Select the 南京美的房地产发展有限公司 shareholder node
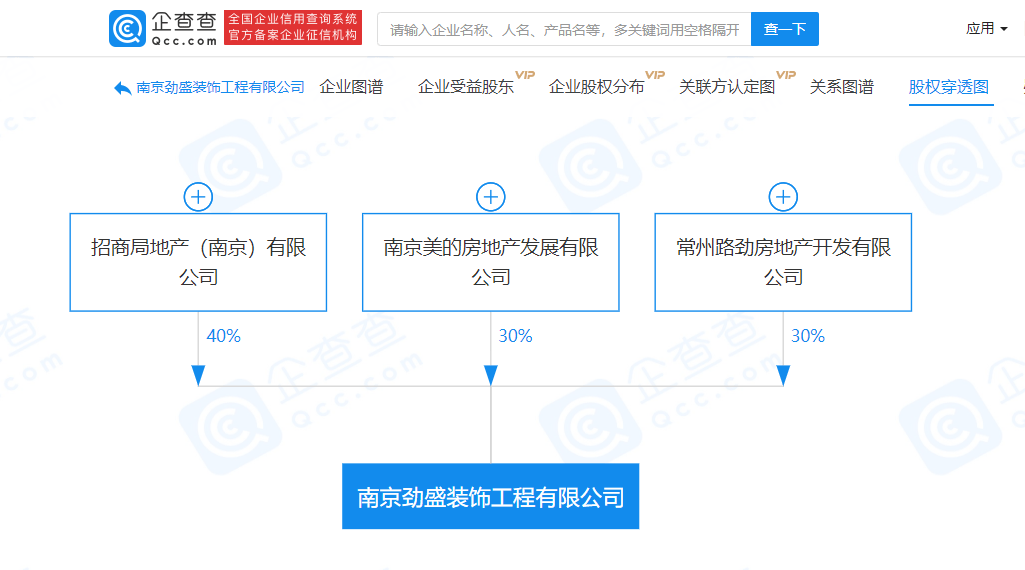 [490, 262]
